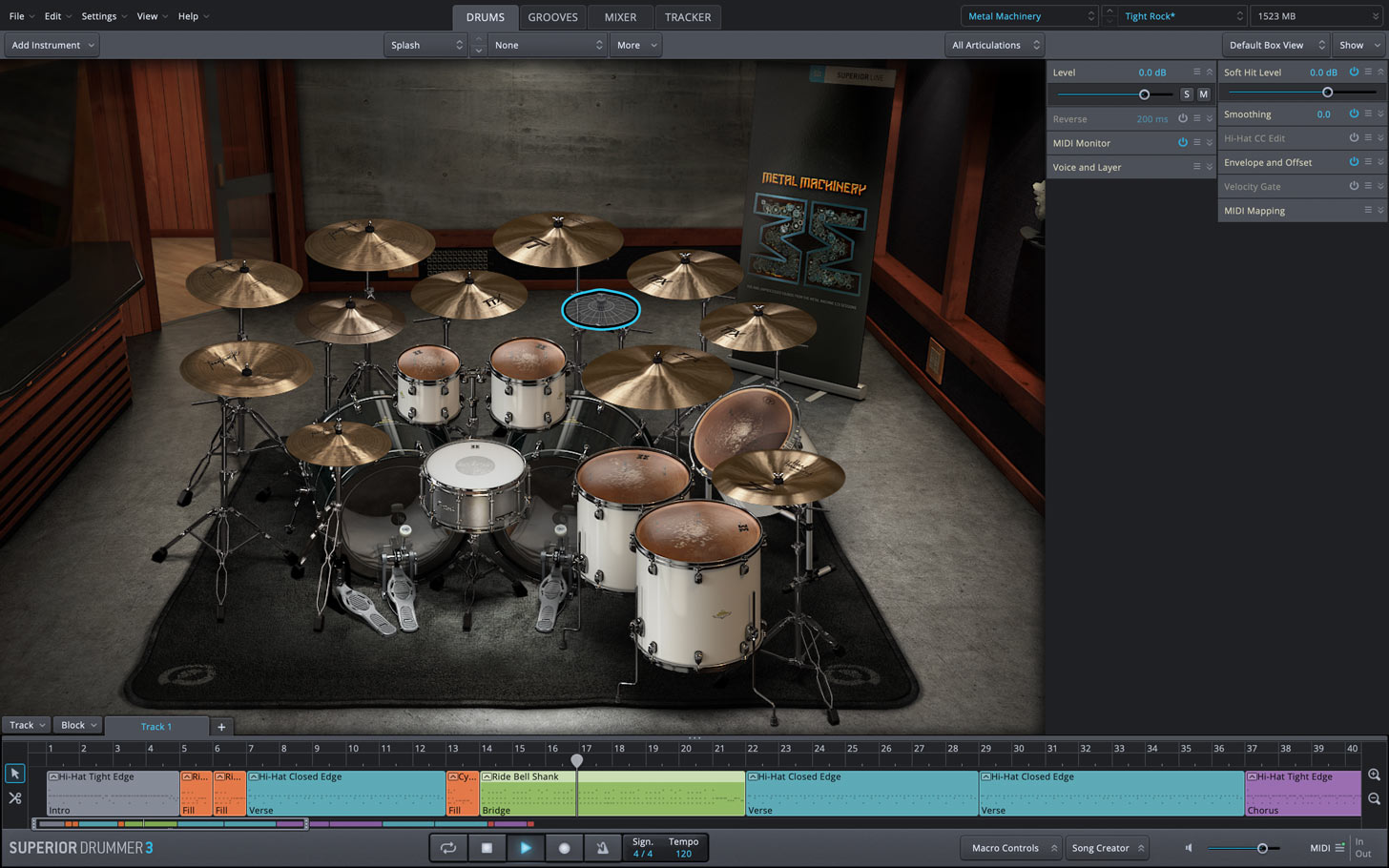Screen dimensions: 1389x868
Task: Open the Splash instrument dropdown
Action: click(425, 45)
